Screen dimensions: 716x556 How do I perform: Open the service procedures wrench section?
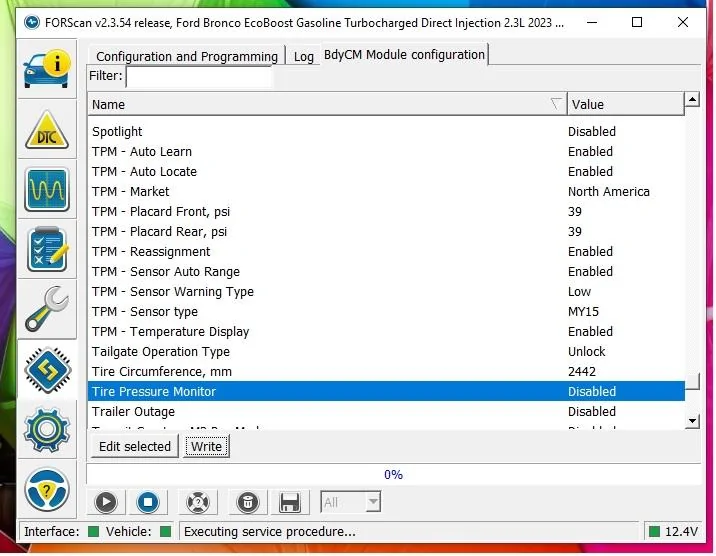tap(47, 309)
